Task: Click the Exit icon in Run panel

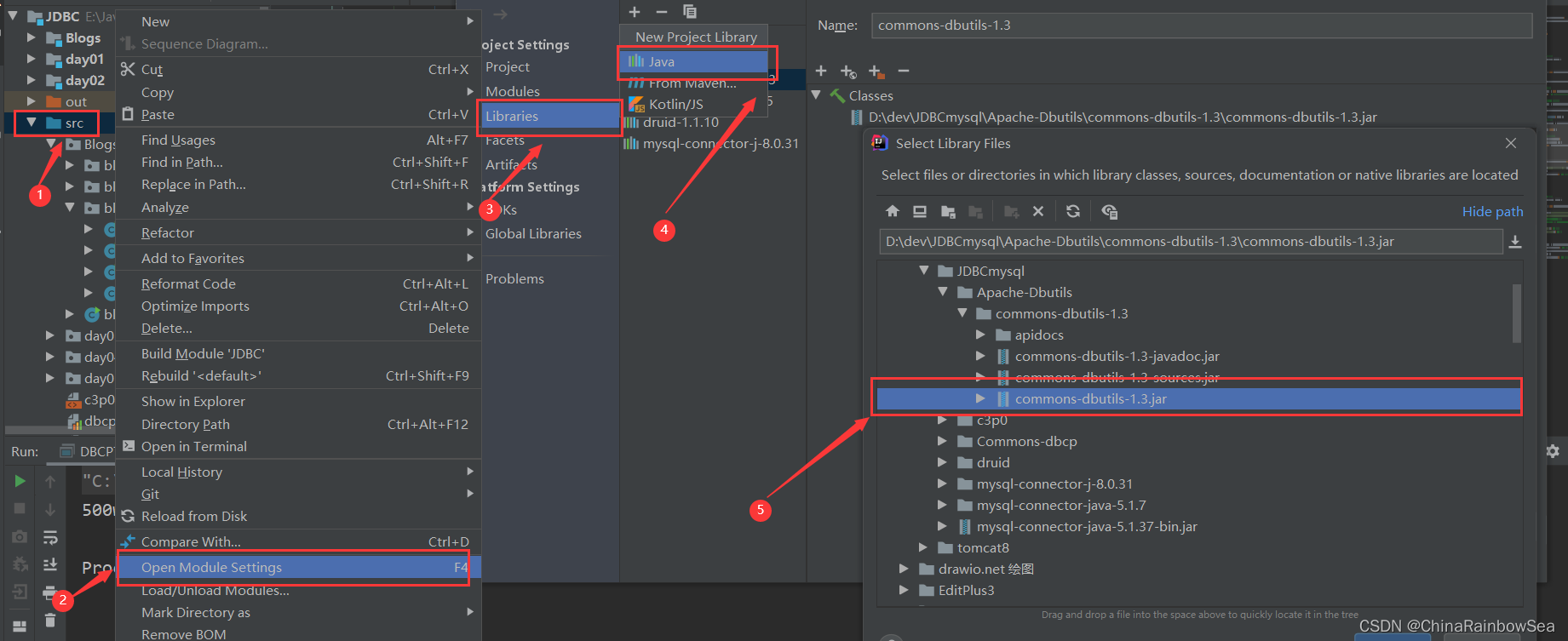Action: coord(20,592)
